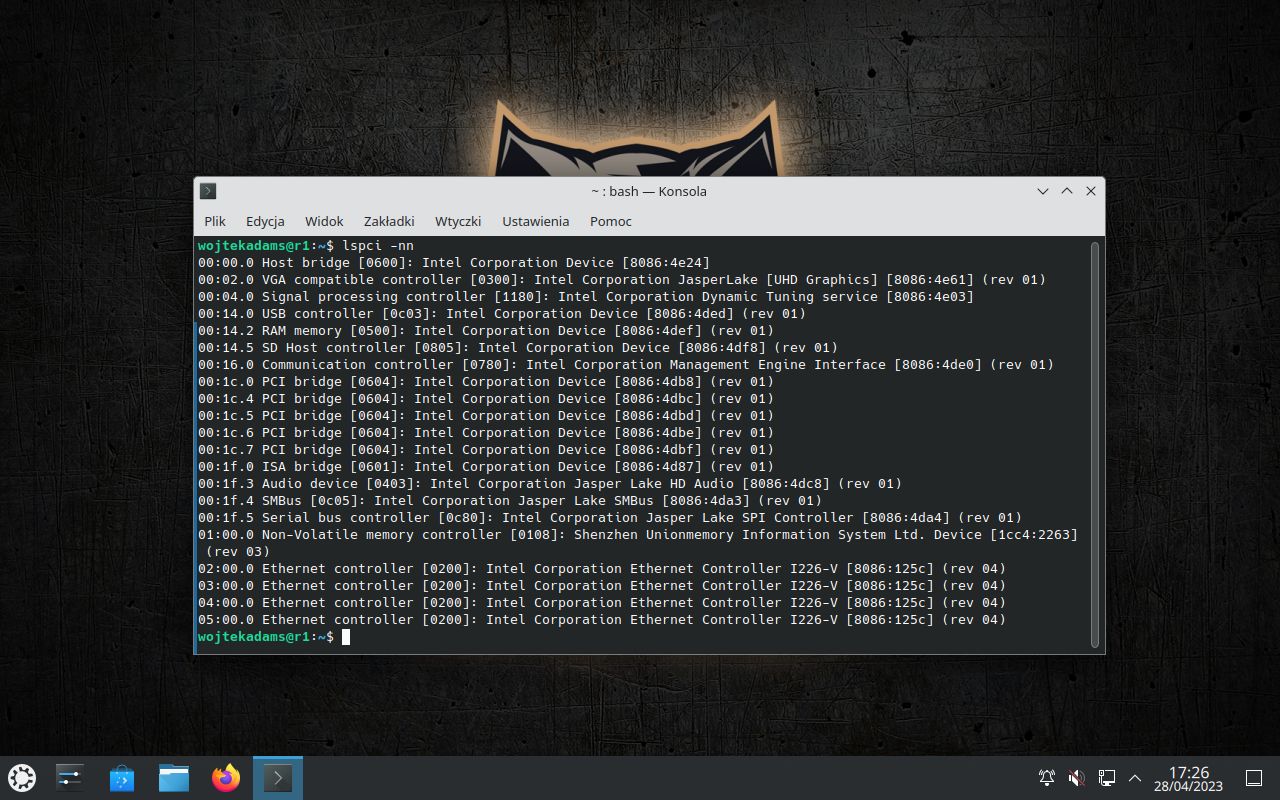Click the USB controller [0c03] line
This screenshot has width=1280, height=800.
pos(502,313)
